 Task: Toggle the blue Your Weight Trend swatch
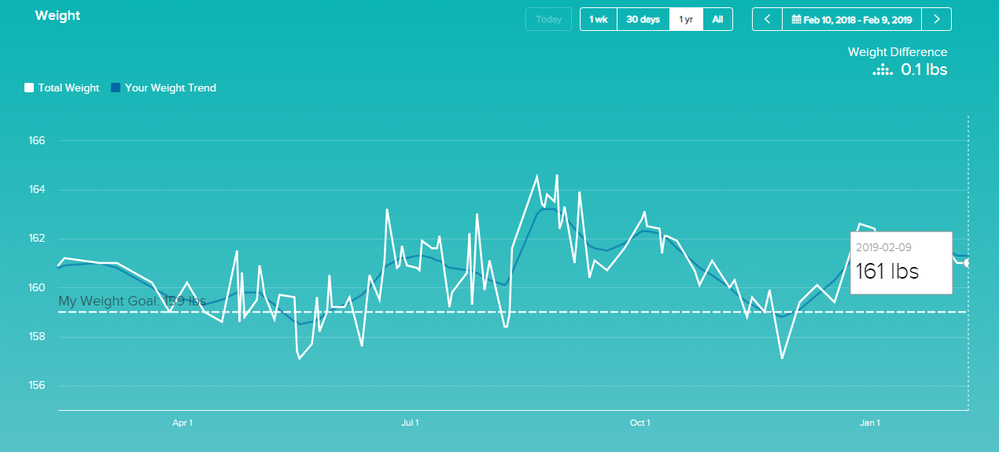click(116, 88)
